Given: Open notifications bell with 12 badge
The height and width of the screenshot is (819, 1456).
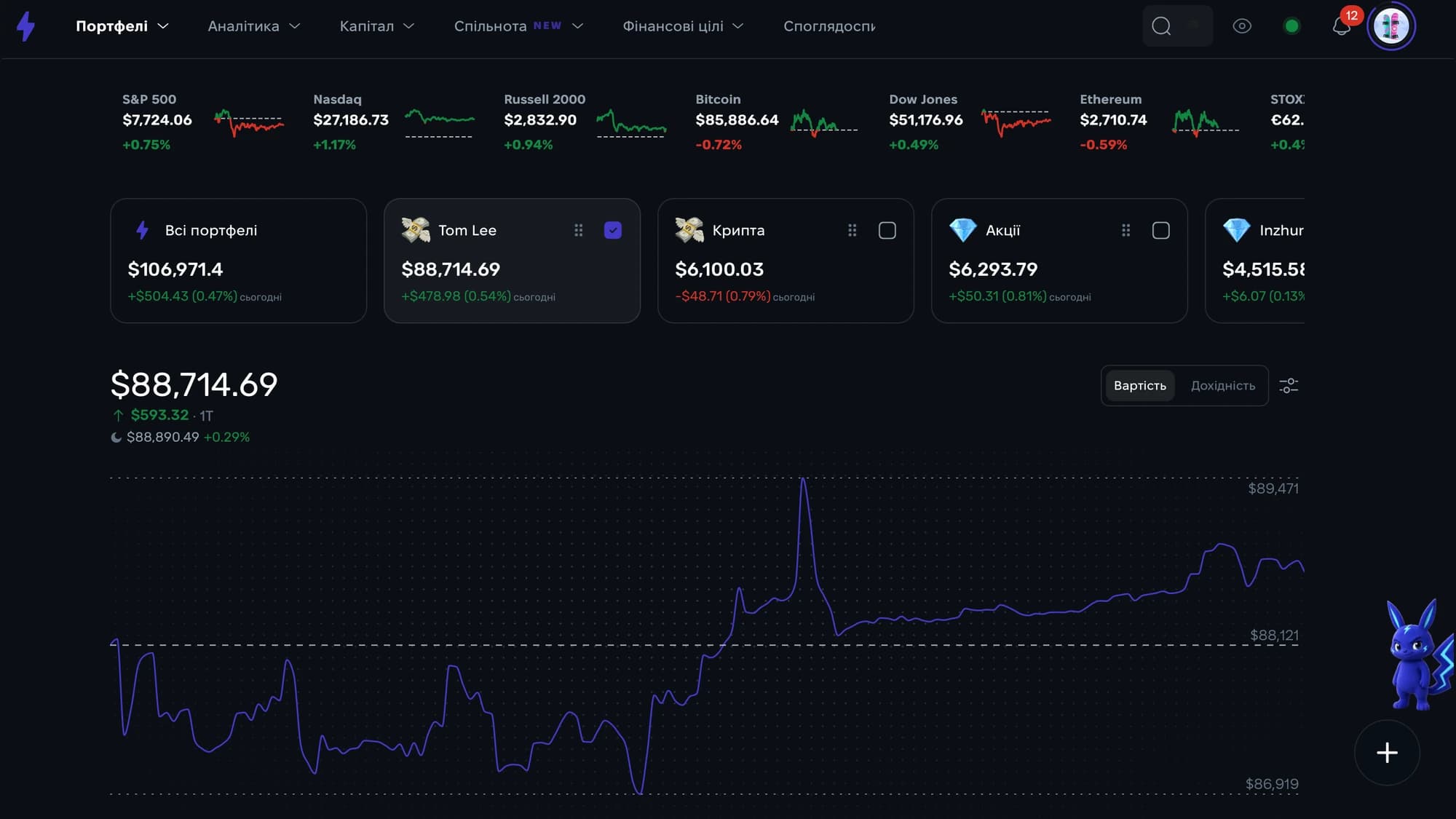Looking at the screenshot, I should [1342, 26].
